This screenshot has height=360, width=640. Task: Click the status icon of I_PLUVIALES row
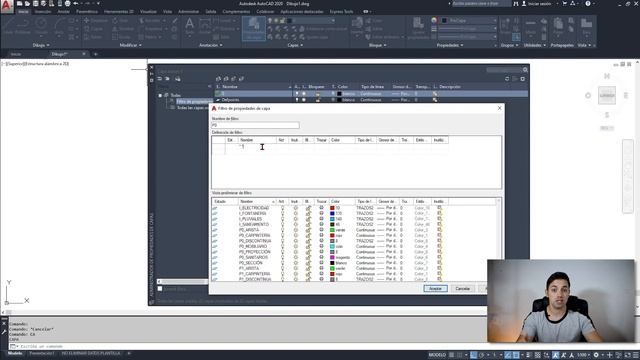[215, 219]
